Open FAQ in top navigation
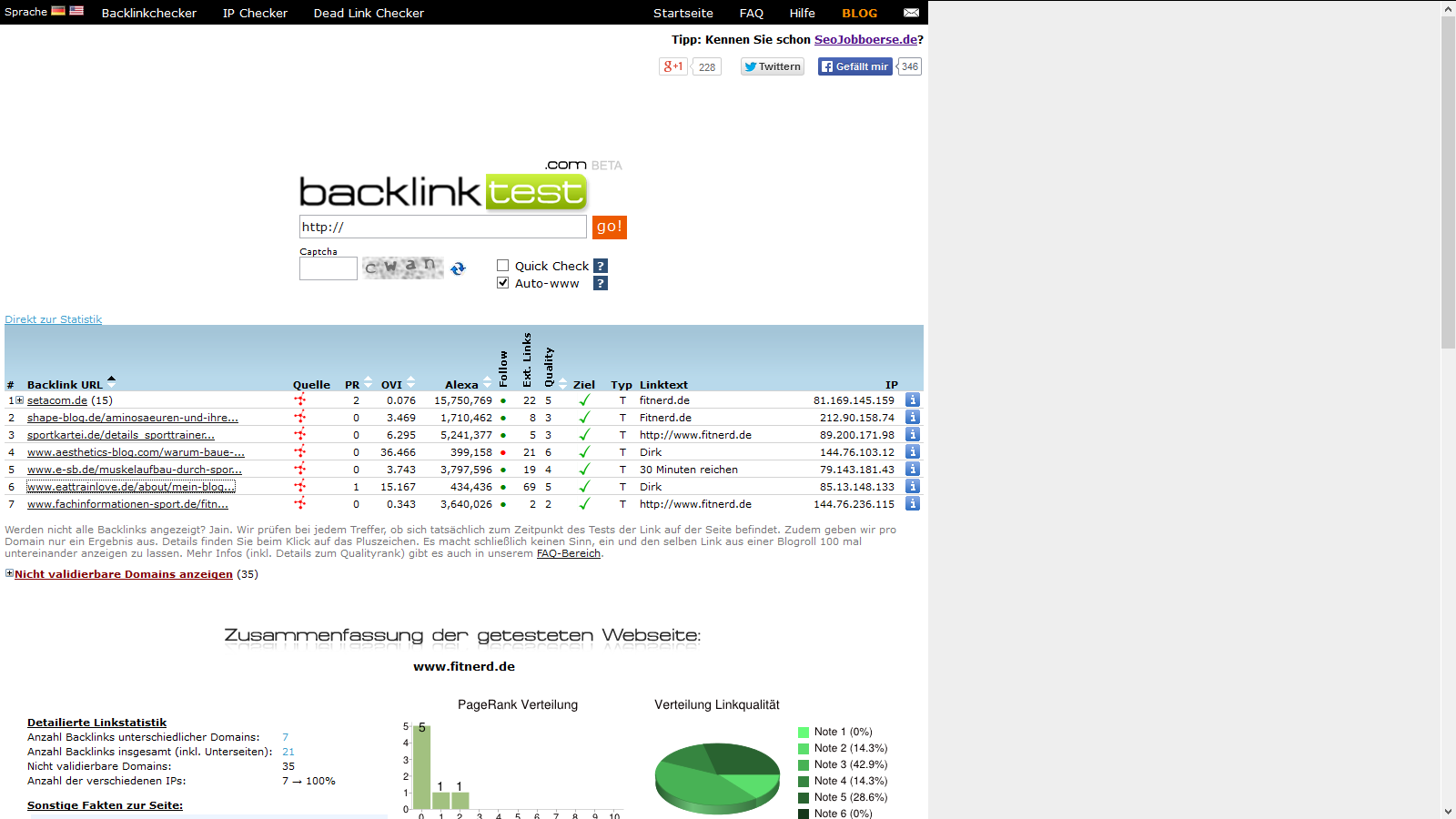 752,13
